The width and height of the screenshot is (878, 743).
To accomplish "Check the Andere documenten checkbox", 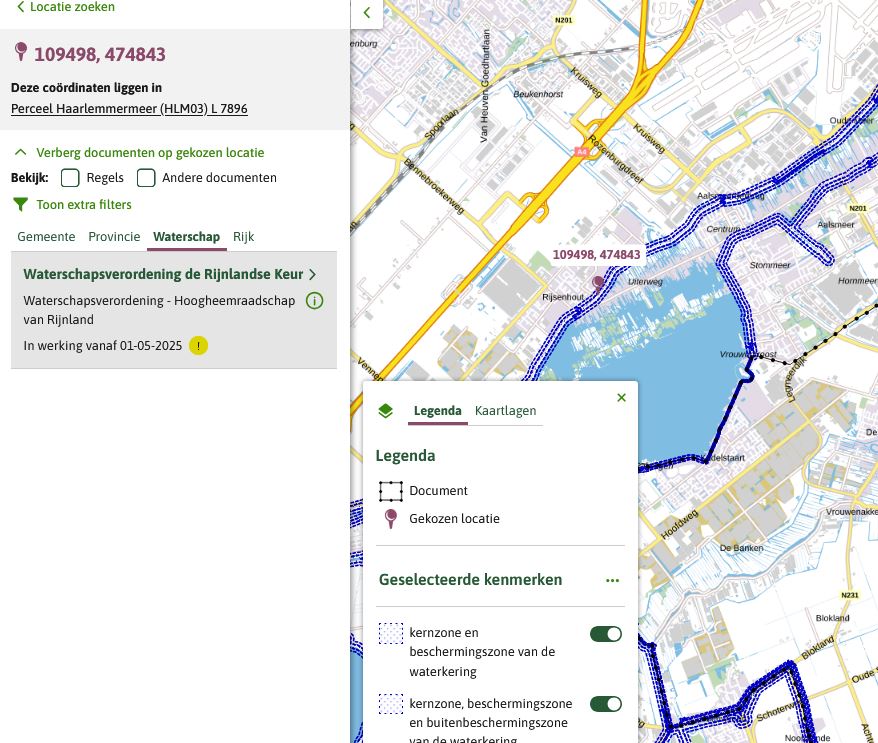I will 146,178.
